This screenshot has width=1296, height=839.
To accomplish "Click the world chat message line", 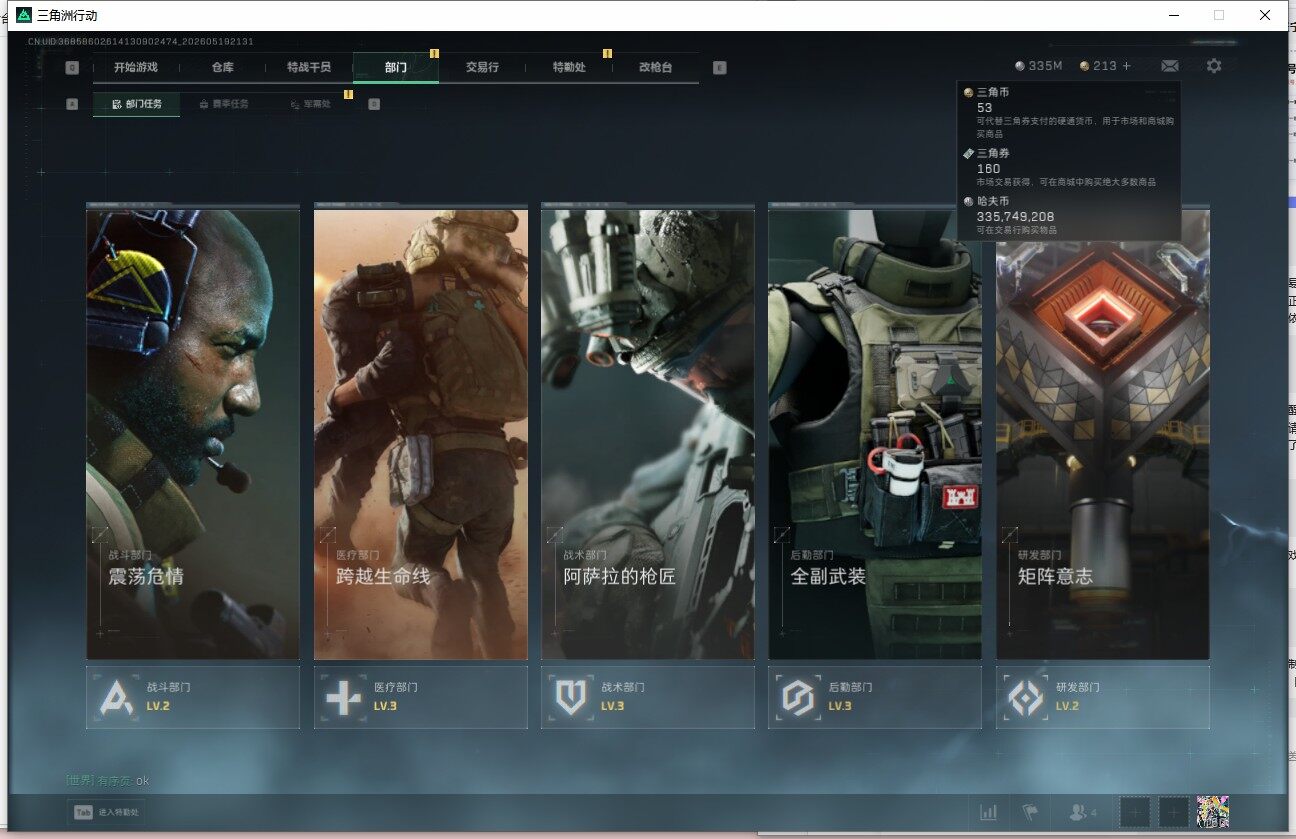I will click(108, 781).
